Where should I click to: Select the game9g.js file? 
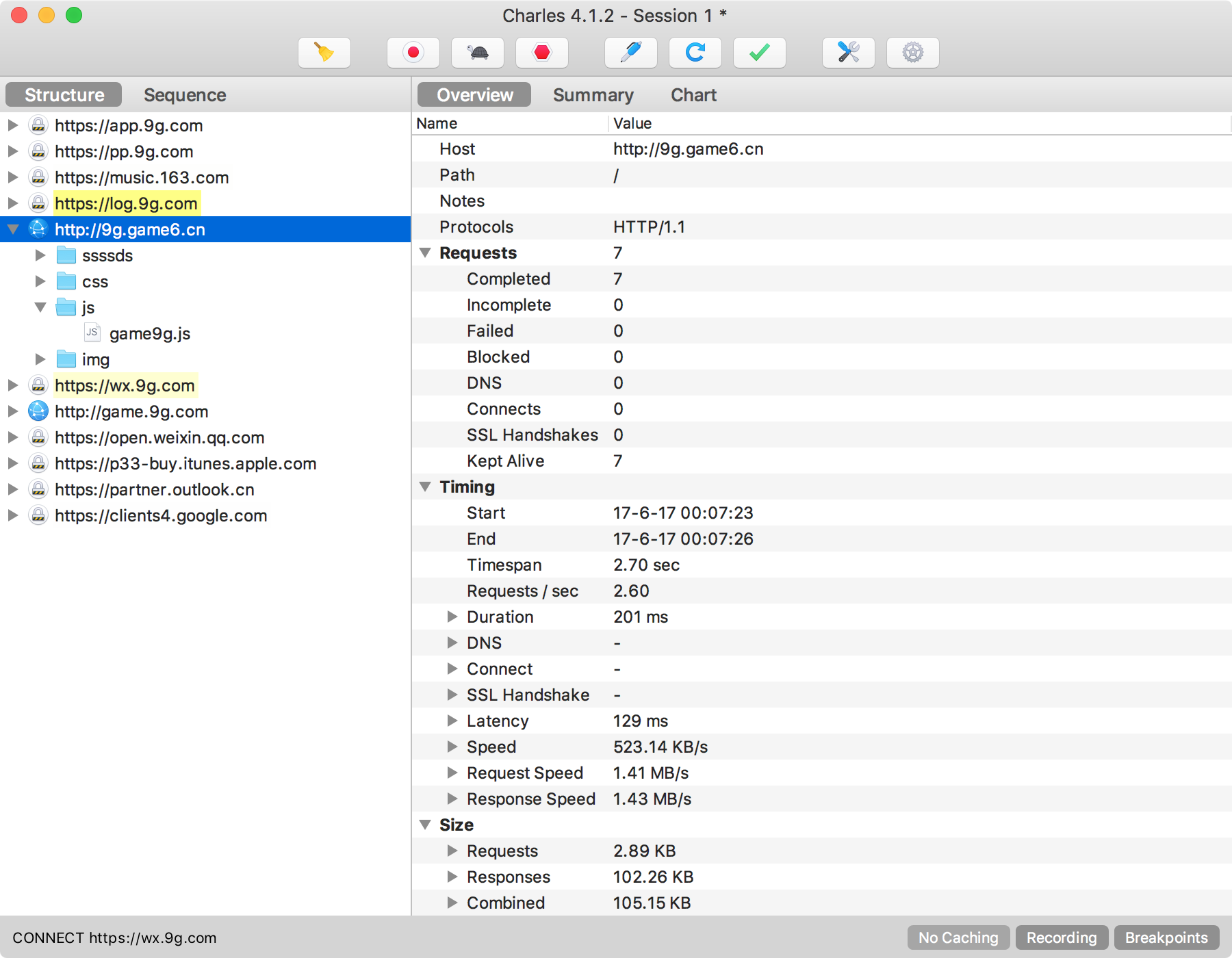tap(149, 333)
